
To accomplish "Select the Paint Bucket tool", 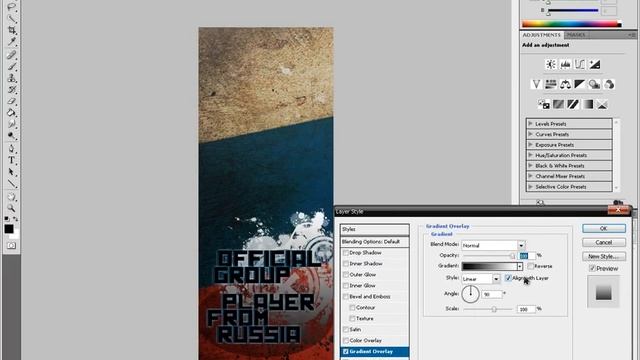I will coord(12,113).
